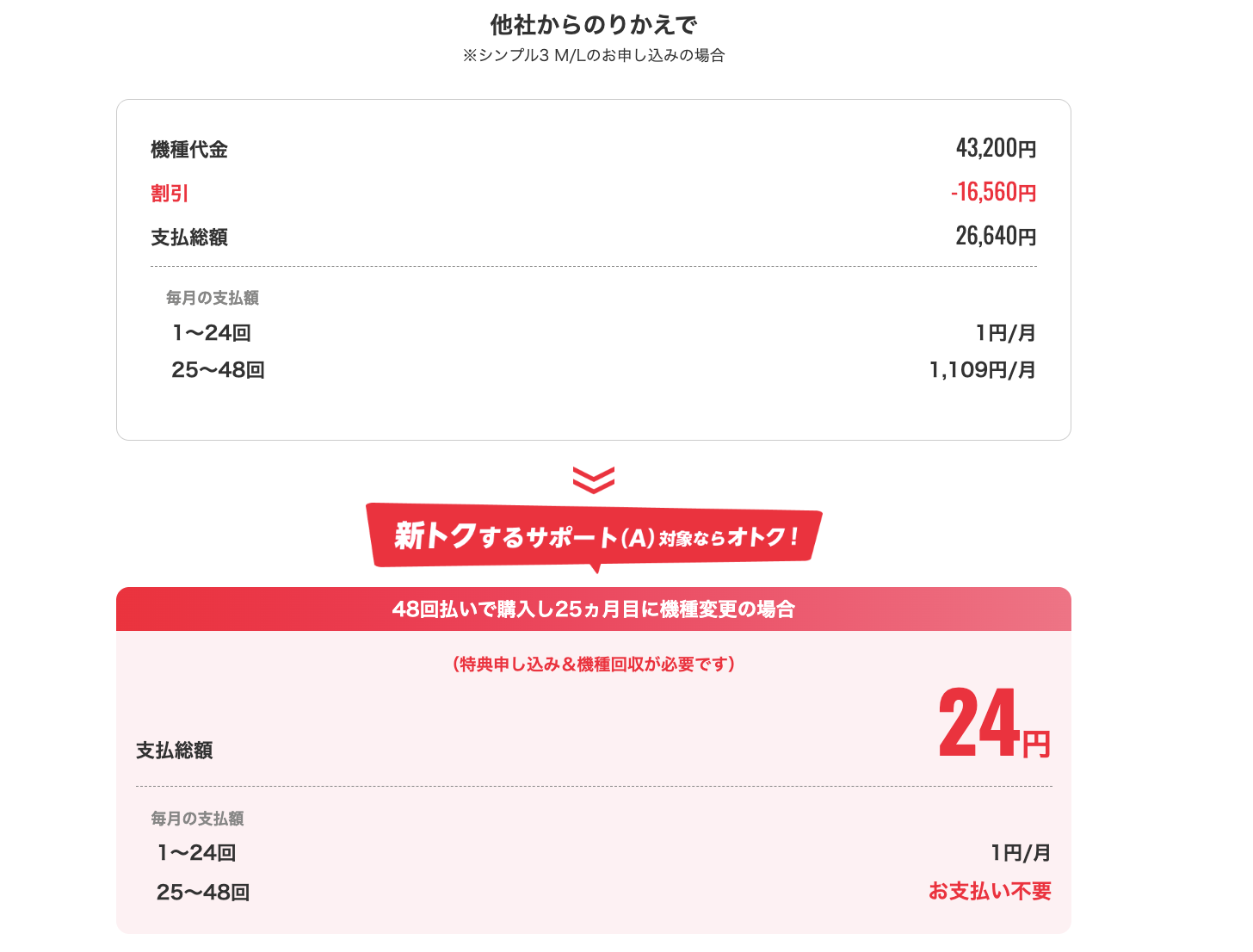Click the large red 24円 total

point(993,725)
